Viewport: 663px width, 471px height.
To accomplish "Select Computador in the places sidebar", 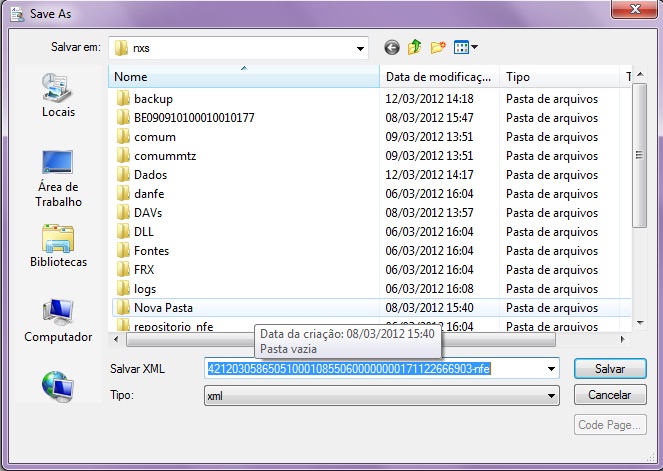I will pos(58,320).
